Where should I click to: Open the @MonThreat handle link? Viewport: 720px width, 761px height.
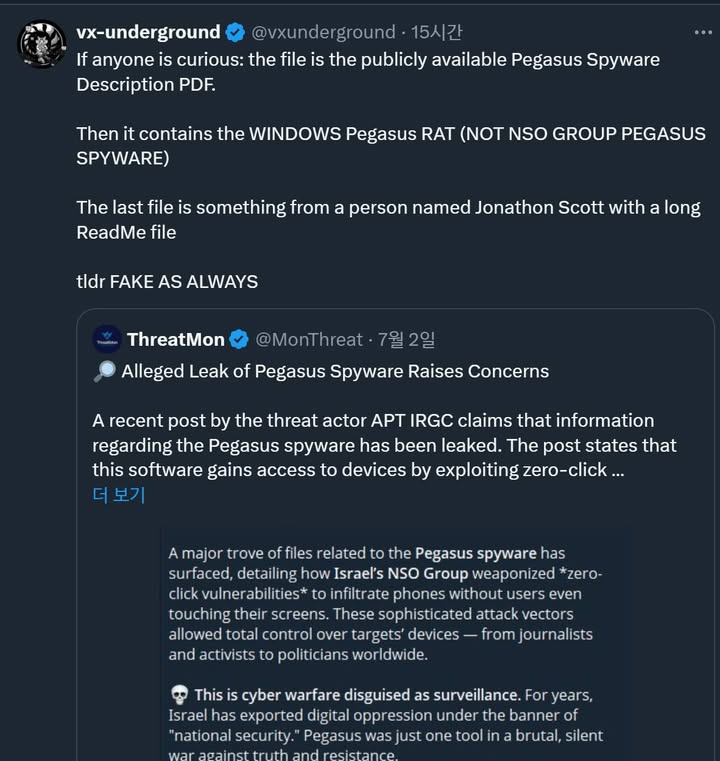[x=309, y=340]
